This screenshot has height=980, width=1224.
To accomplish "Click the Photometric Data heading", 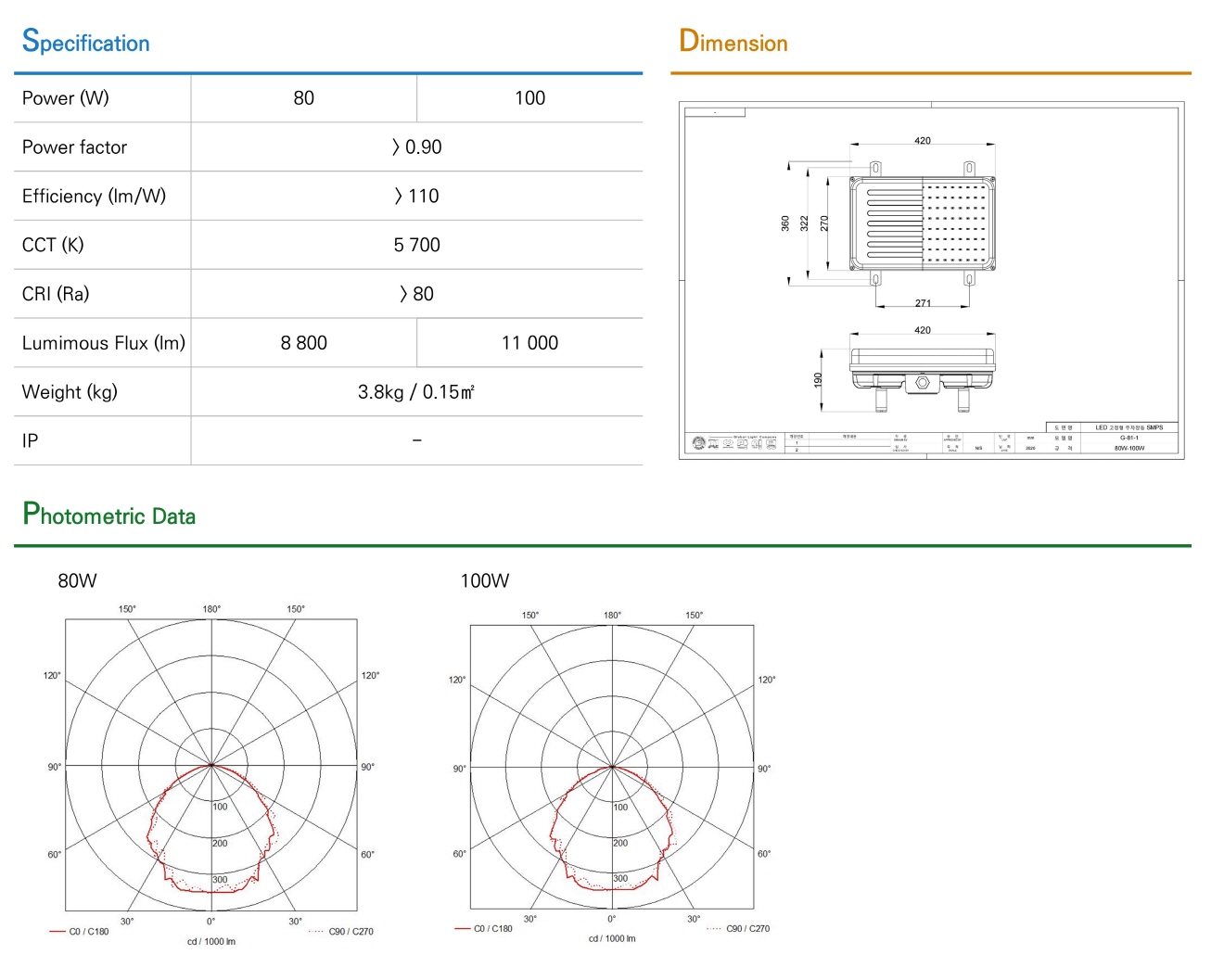I will click(109, 515).
